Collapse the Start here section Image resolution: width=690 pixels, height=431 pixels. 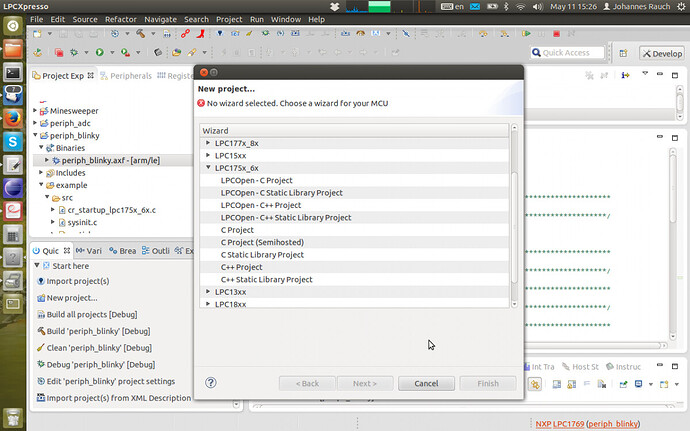(x=37, y=265)
